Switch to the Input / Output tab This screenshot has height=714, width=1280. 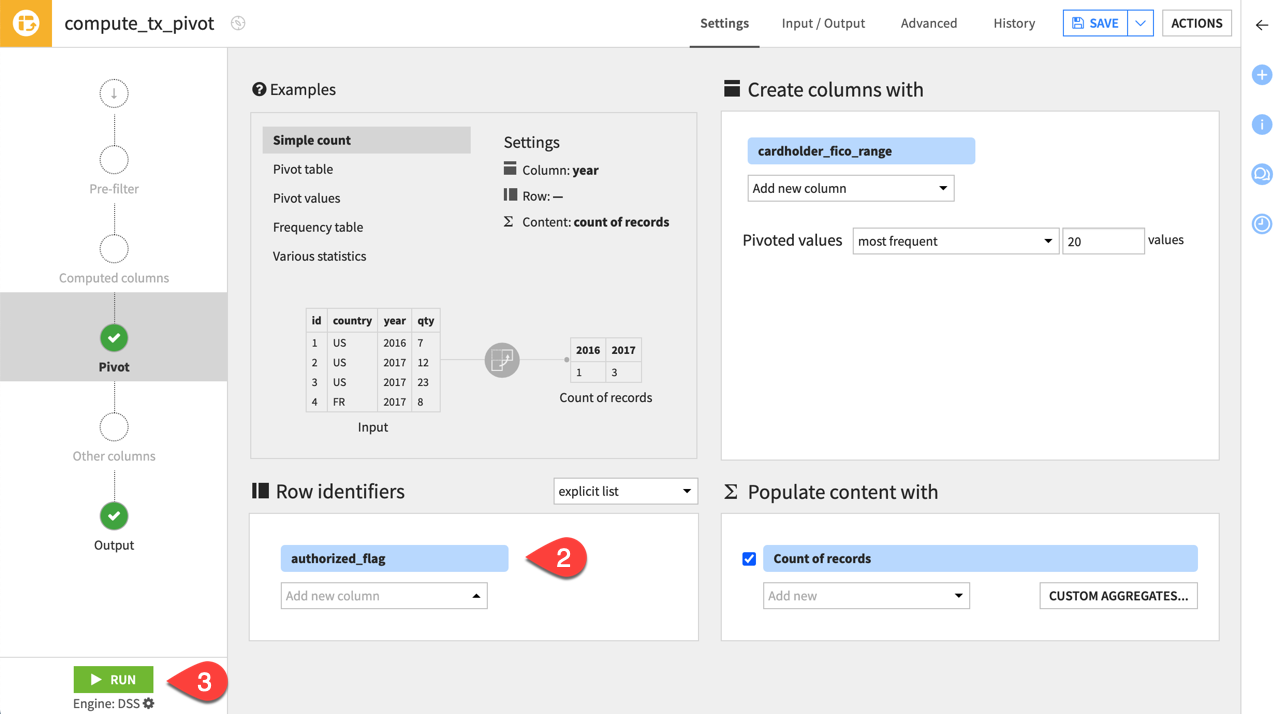pos(823,23)
